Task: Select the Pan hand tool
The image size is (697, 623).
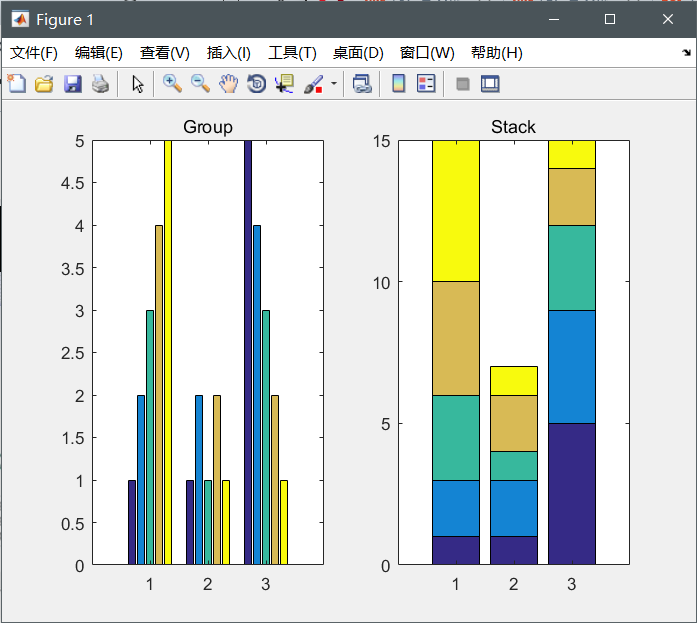Action: pyautogui.click(x=228, y=84)
